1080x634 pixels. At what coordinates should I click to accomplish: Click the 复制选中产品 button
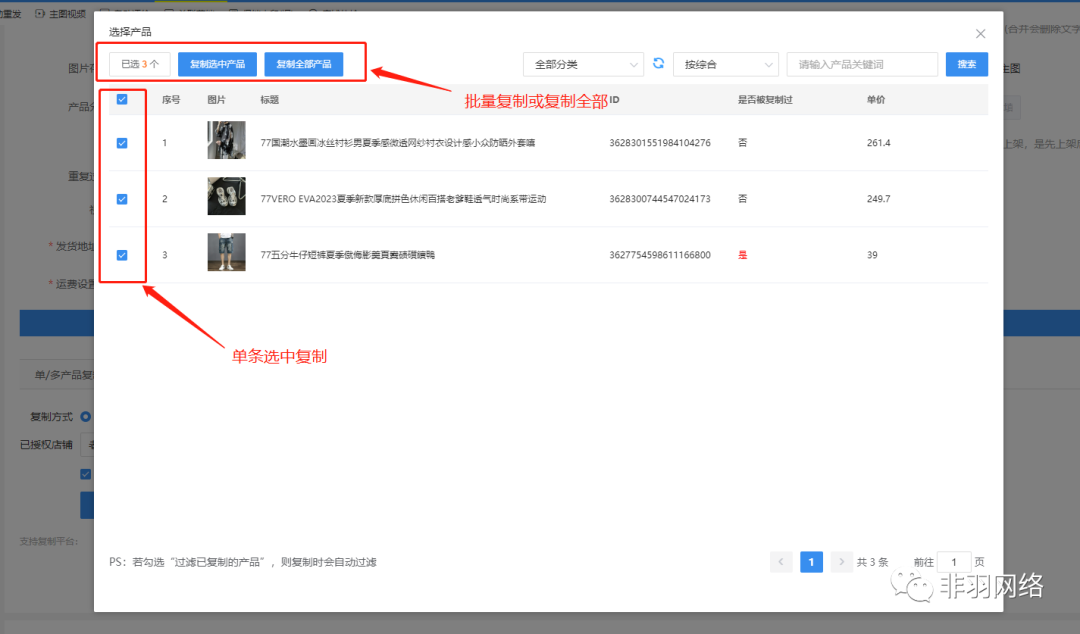point(217,64)
